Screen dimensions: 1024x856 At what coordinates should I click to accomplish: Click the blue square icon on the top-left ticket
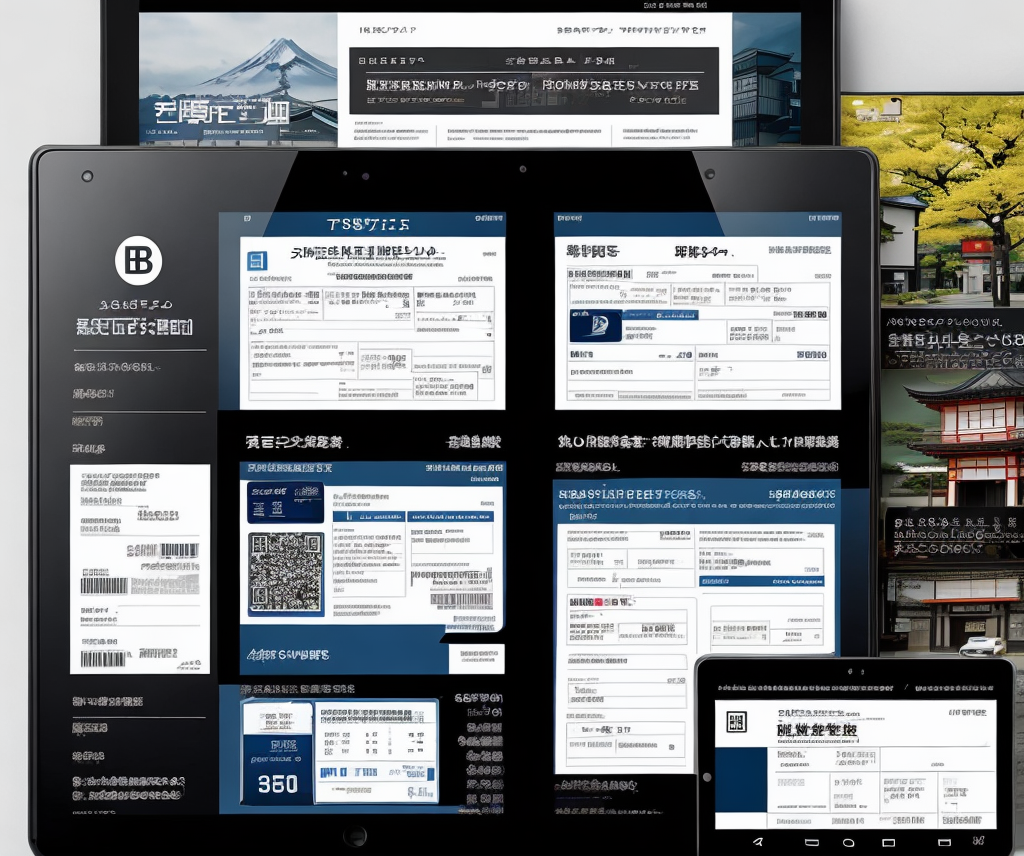[x=256, y=262]
